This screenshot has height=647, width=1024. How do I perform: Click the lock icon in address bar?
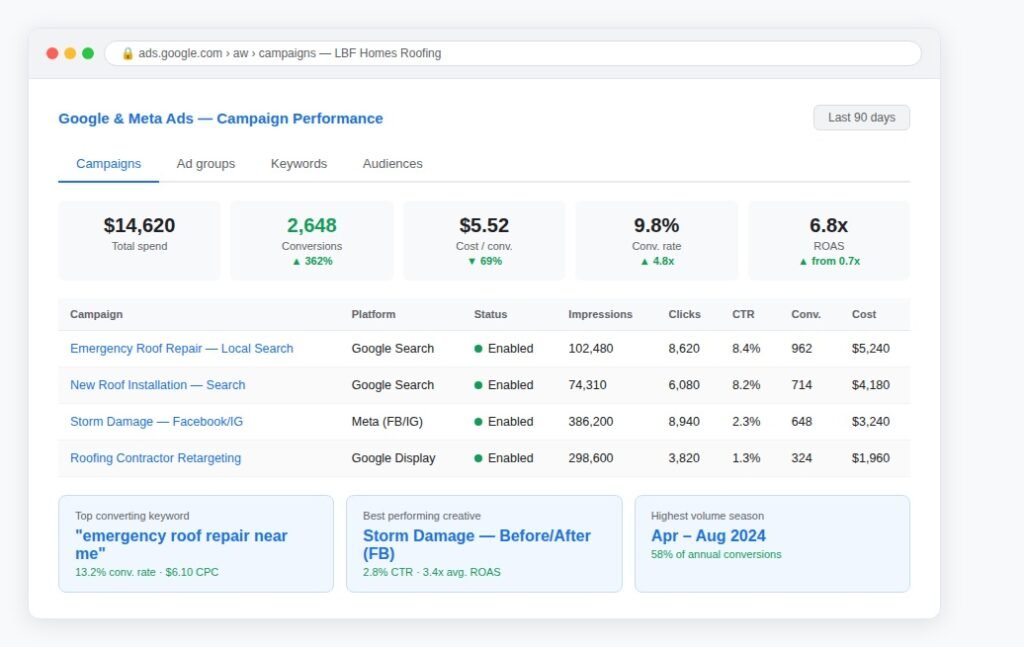tap(127, 54)
